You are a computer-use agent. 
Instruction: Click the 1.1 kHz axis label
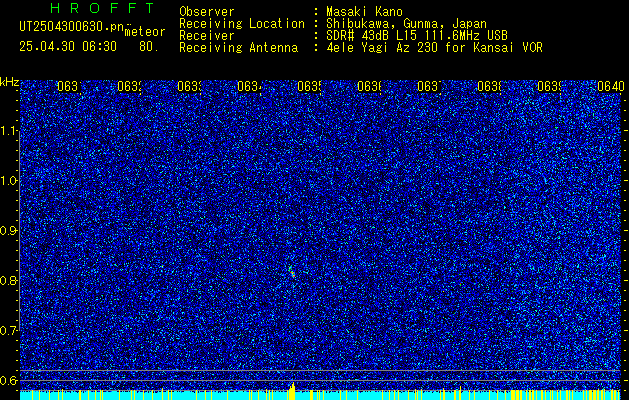9,130
